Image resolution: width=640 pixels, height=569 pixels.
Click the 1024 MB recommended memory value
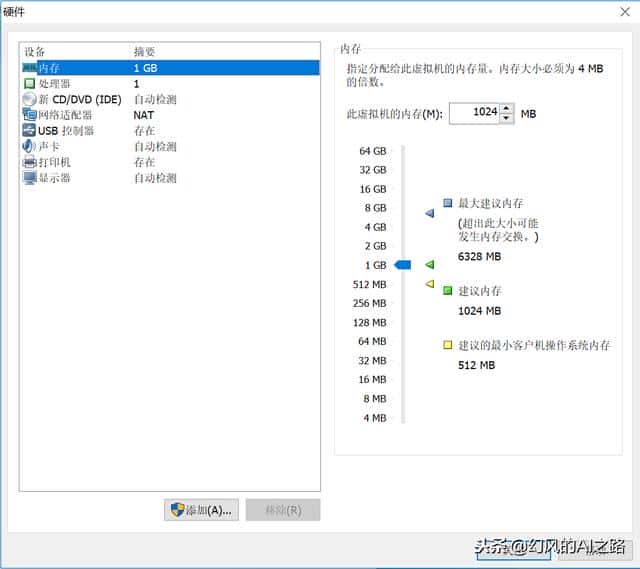479,311
